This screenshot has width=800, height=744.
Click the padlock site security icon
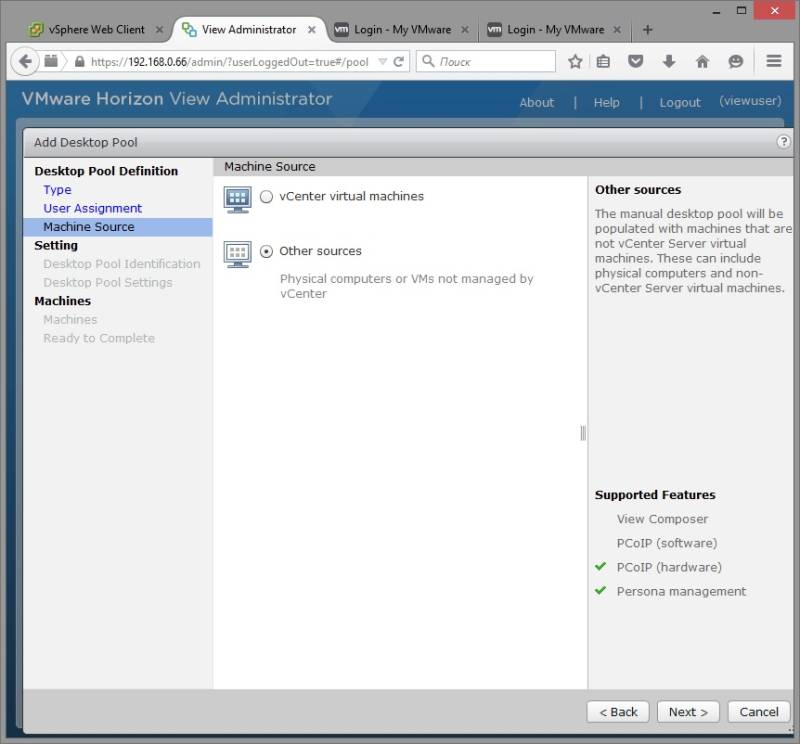(x=80, y=62)
